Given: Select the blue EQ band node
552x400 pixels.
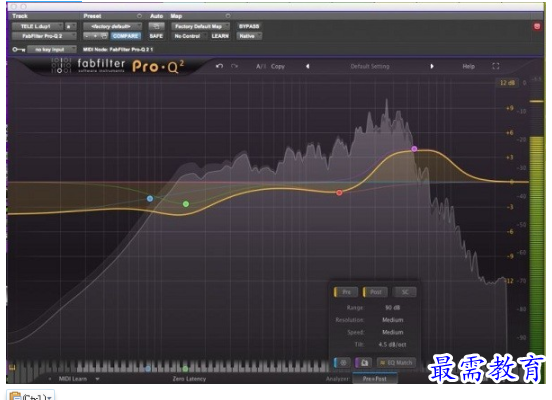Looking at the screenshot, I should click(150, 199).
